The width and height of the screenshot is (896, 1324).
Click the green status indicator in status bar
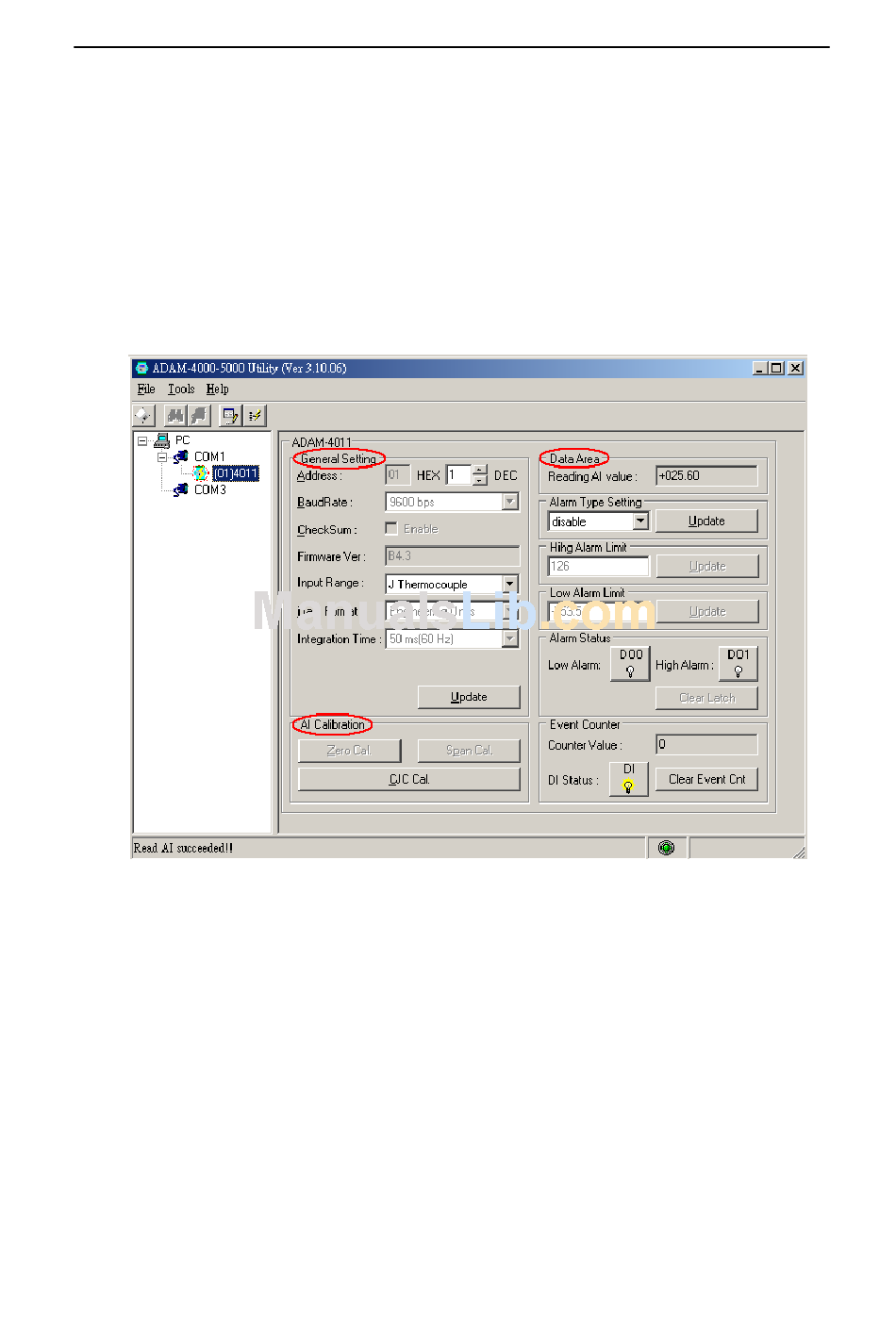667,848
